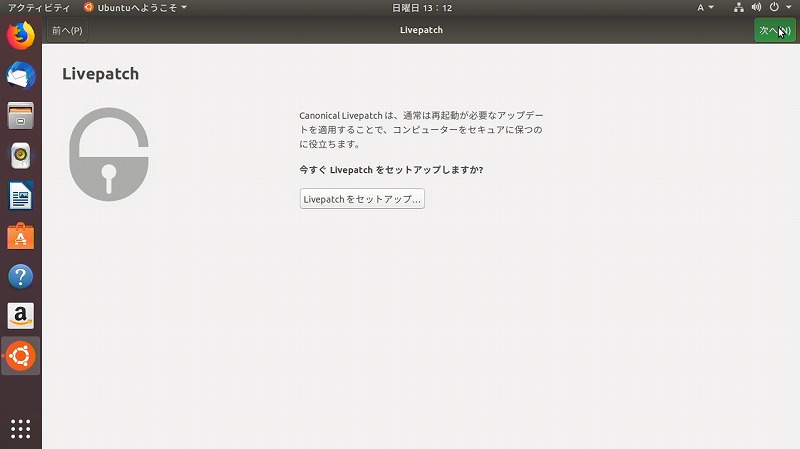
Task: Open the volume speaker icon
Action: click(x=756, y=8)
